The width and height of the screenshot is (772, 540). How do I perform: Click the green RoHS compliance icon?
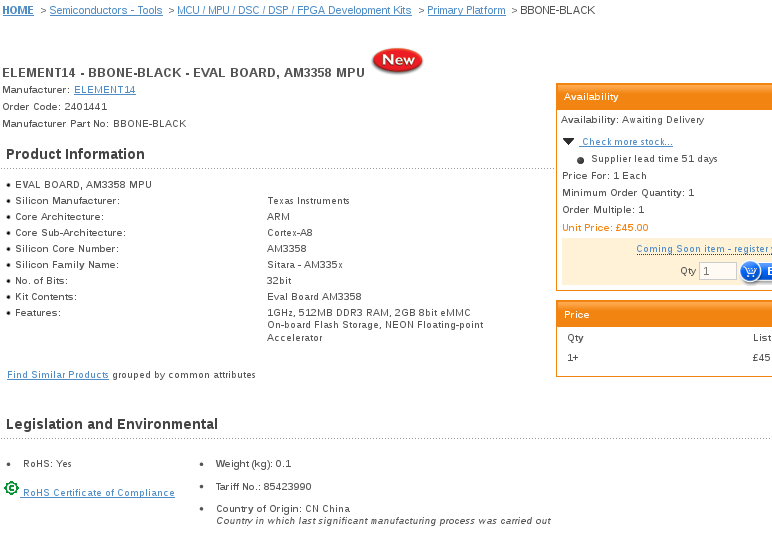[x=12, y=489]
